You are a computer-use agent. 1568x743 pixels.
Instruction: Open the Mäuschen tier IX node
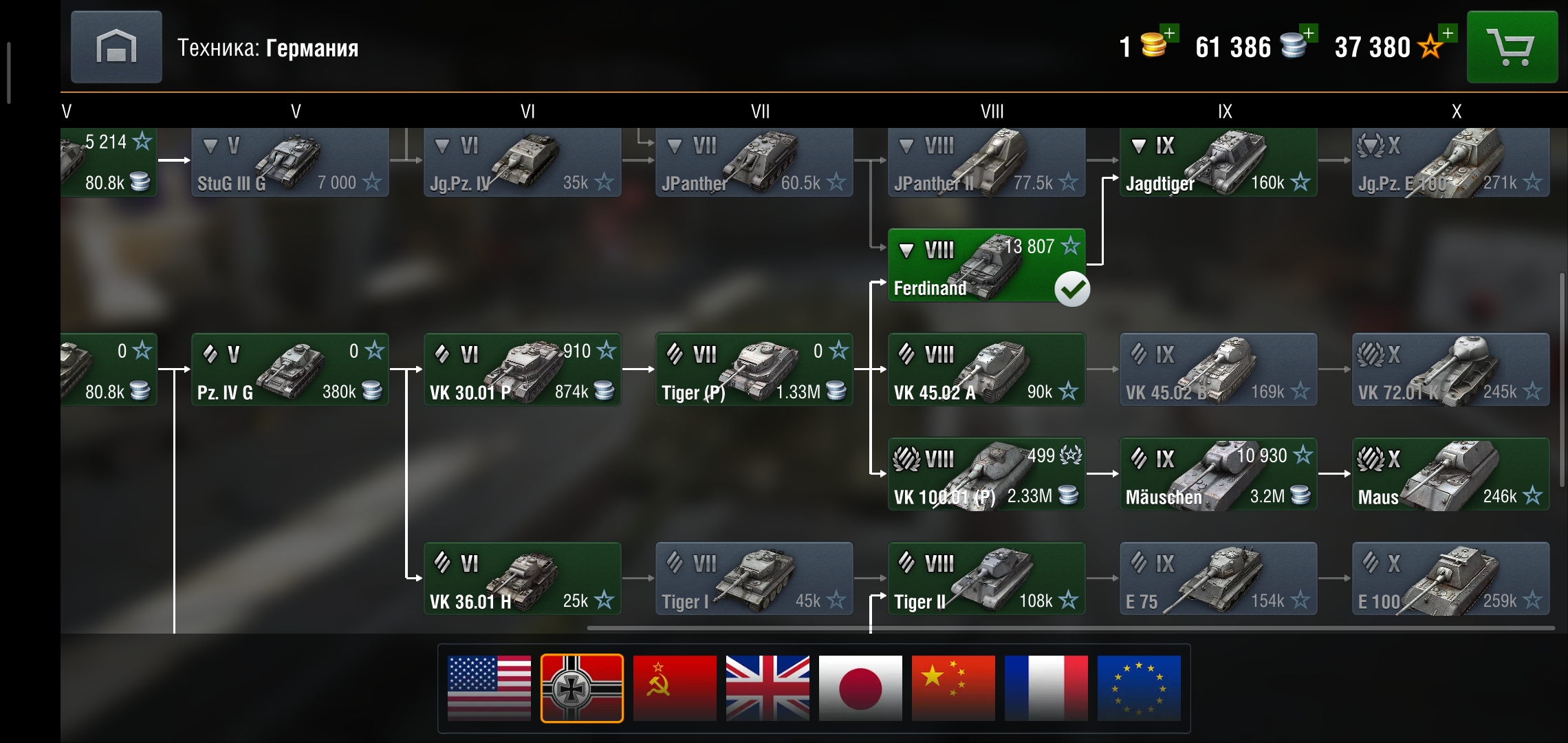(1218, 474)
